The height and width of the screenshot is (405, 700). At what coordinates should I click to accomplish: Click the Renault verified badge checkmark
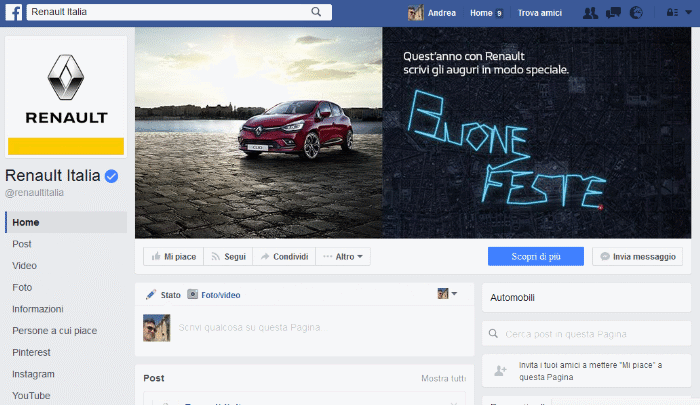(x=113, y=176)
